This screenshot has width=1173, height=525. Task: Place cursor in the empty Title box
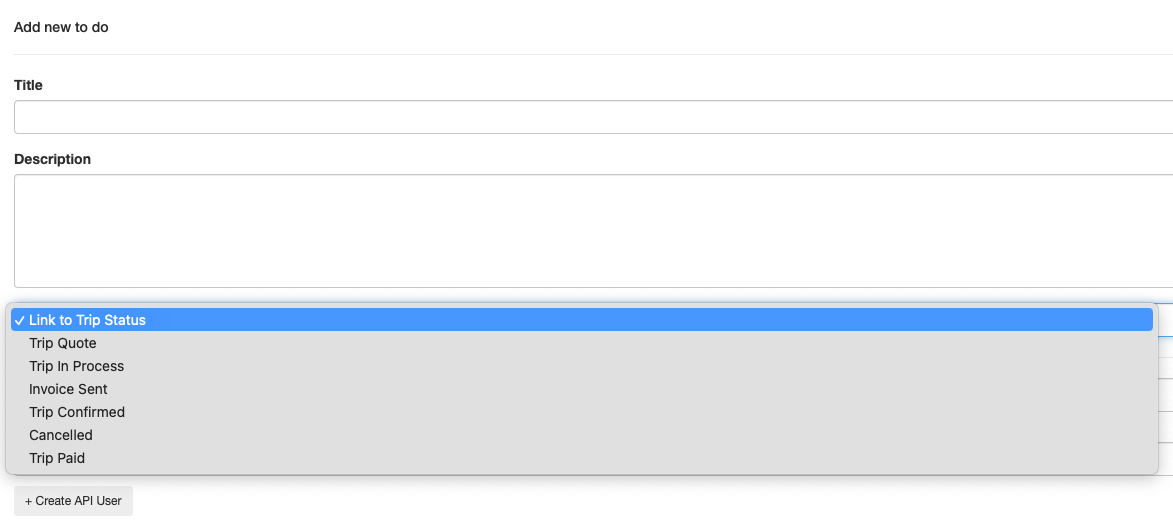[590, 117]
